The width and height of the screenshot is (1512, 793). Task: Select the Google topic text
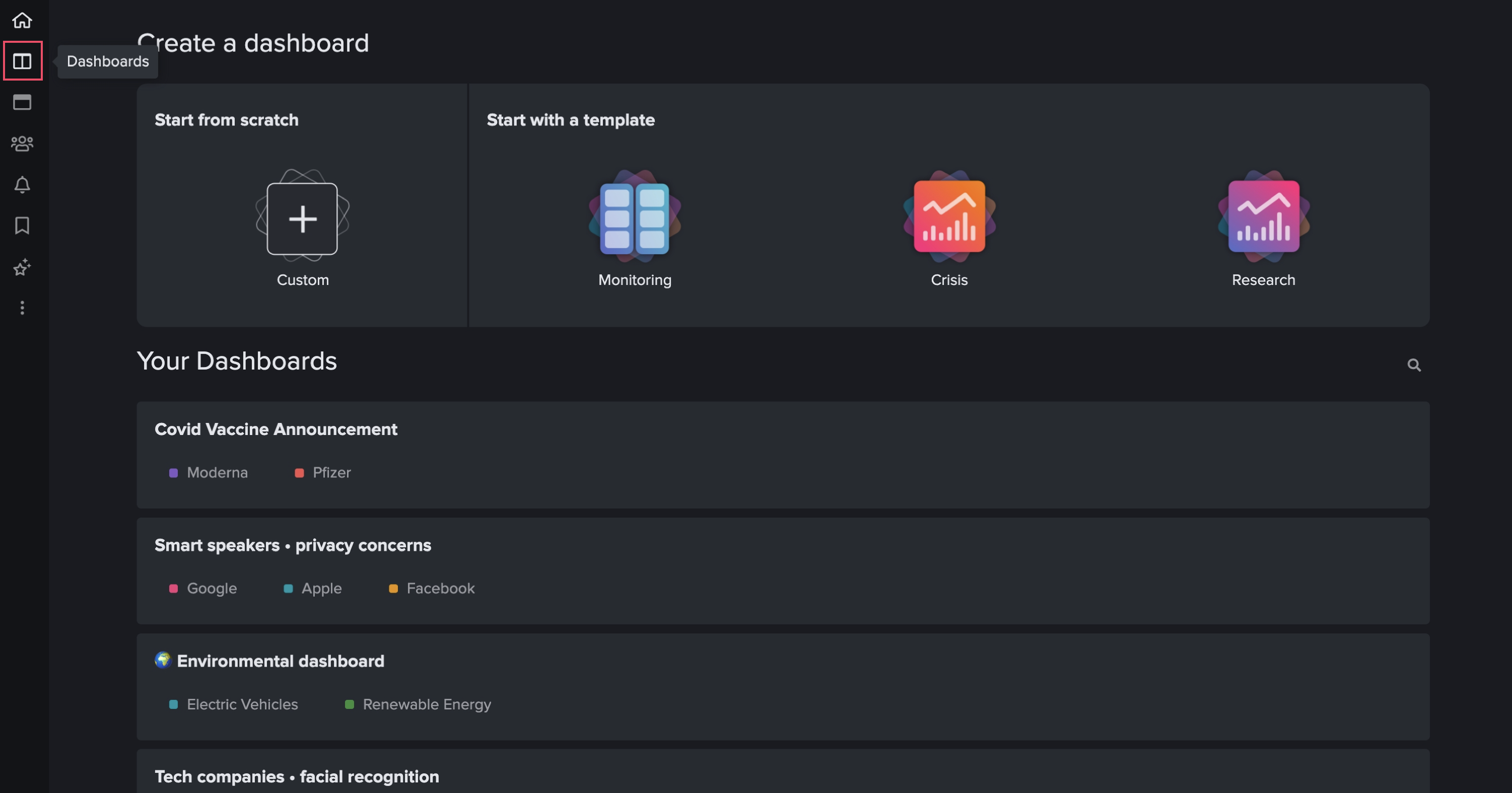pos(212,589)
